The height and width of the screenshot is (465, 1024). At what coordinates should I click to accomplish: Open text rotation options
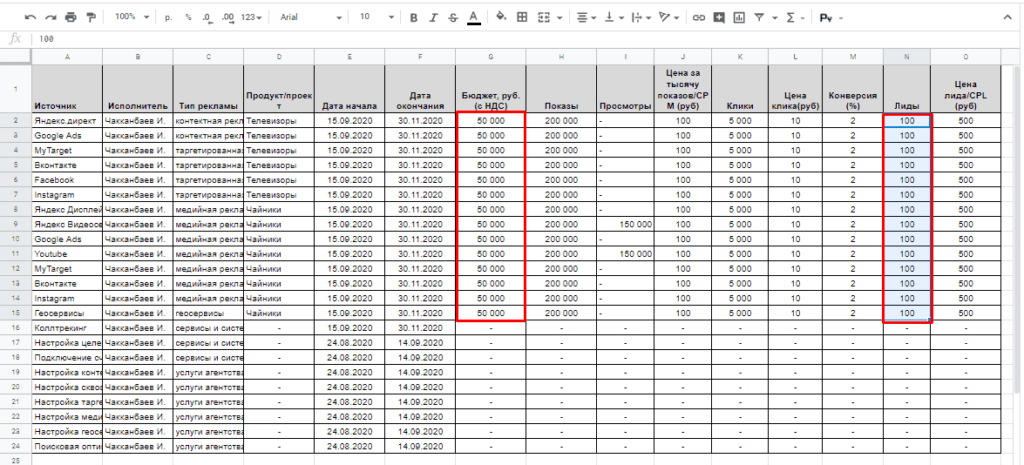pyautogui.click(x=669, y=18)
